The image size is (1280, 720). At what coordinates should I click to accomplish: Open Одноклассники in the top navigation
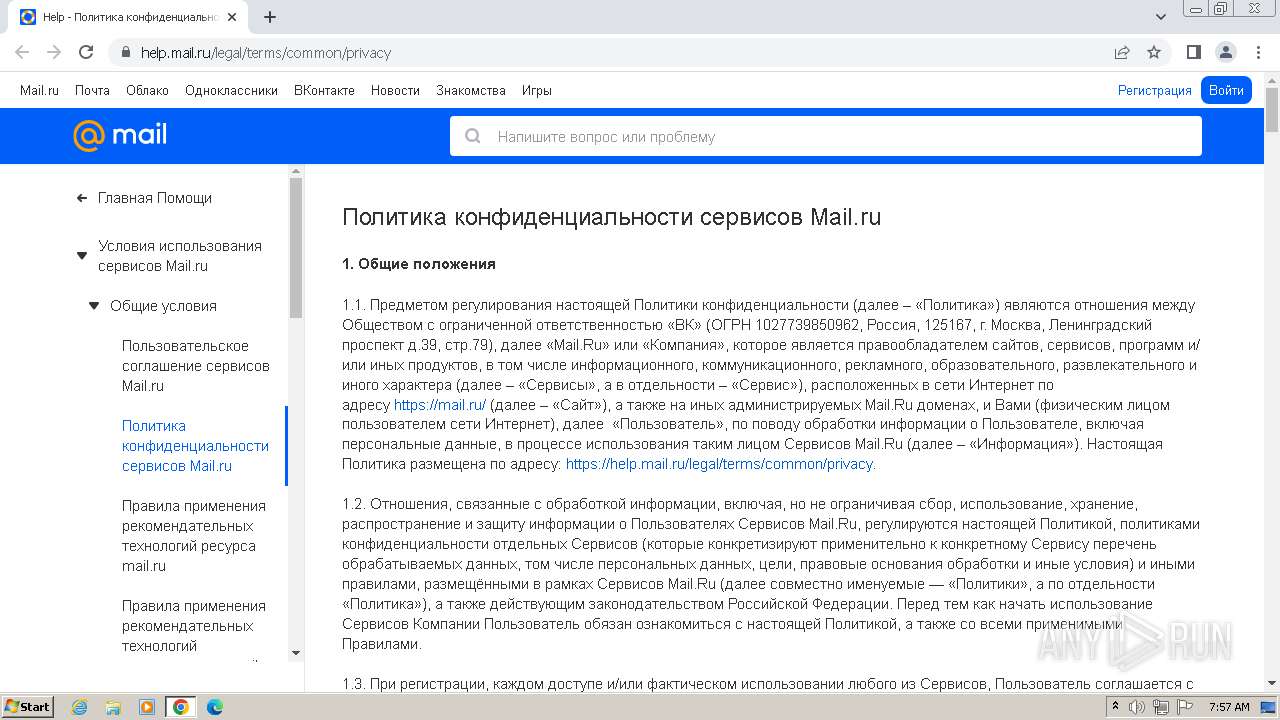[x=231, y=90]
